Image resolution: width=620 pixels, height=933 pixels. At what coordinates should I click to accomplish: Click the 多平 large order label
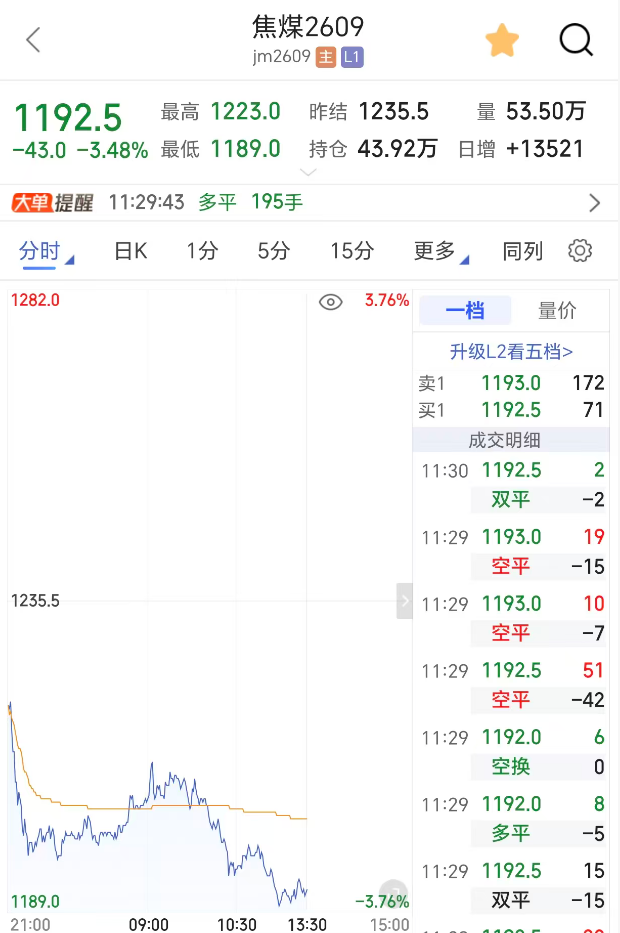pos(217,202)
